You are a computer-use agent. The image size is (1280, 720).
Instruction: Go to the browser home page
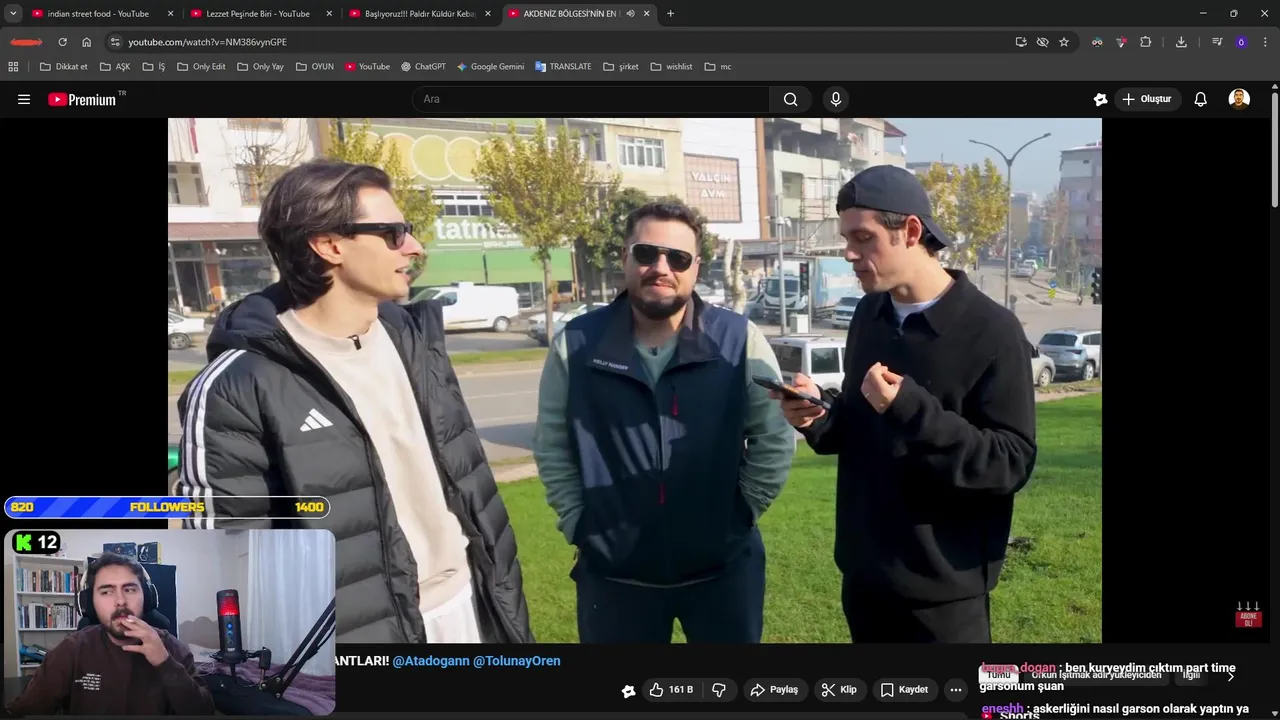tap(87, 42)
